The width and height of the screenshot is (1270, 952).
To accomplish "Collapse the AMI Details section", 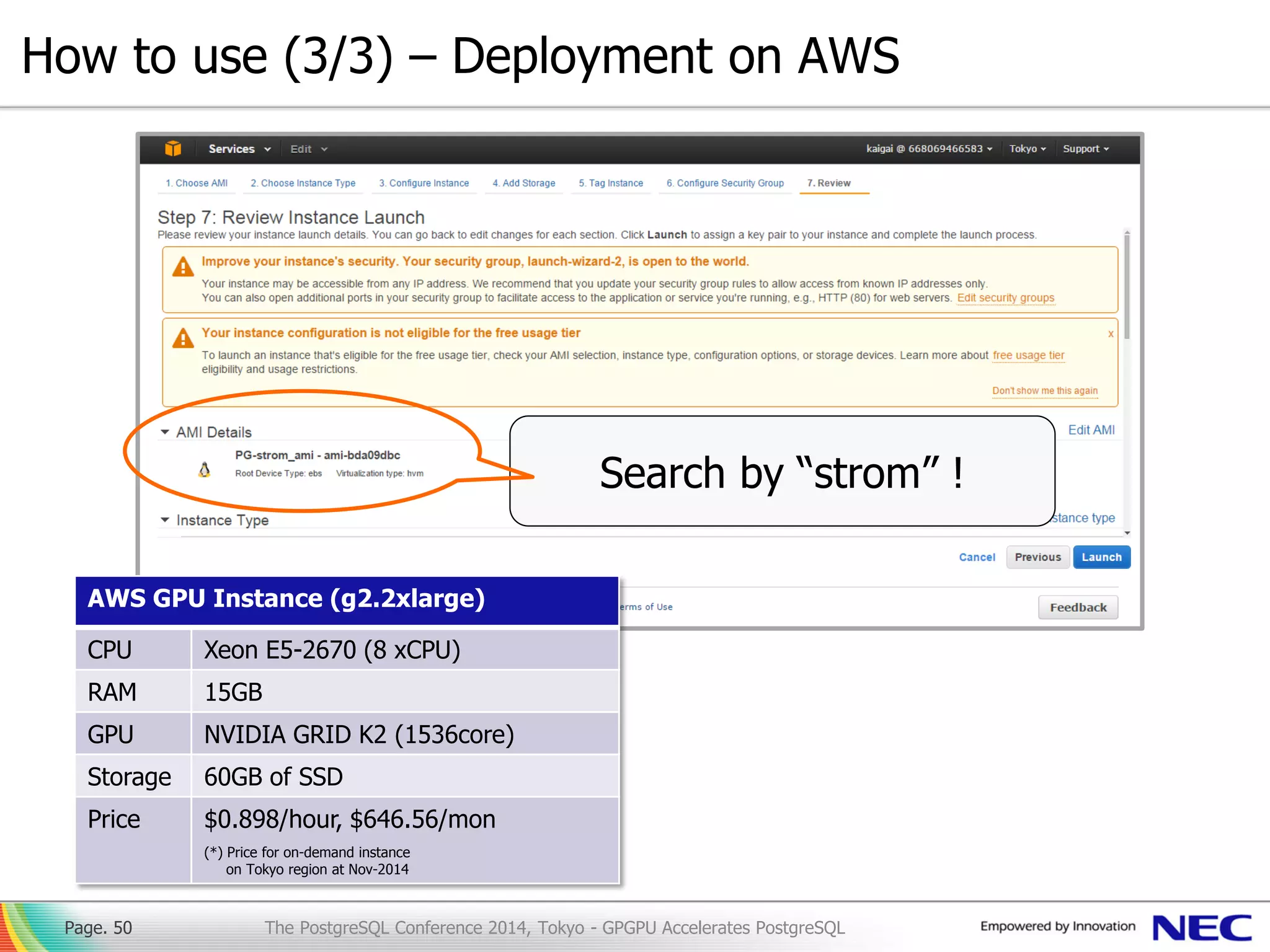I will pyautogui.click(x=165, y=432).
